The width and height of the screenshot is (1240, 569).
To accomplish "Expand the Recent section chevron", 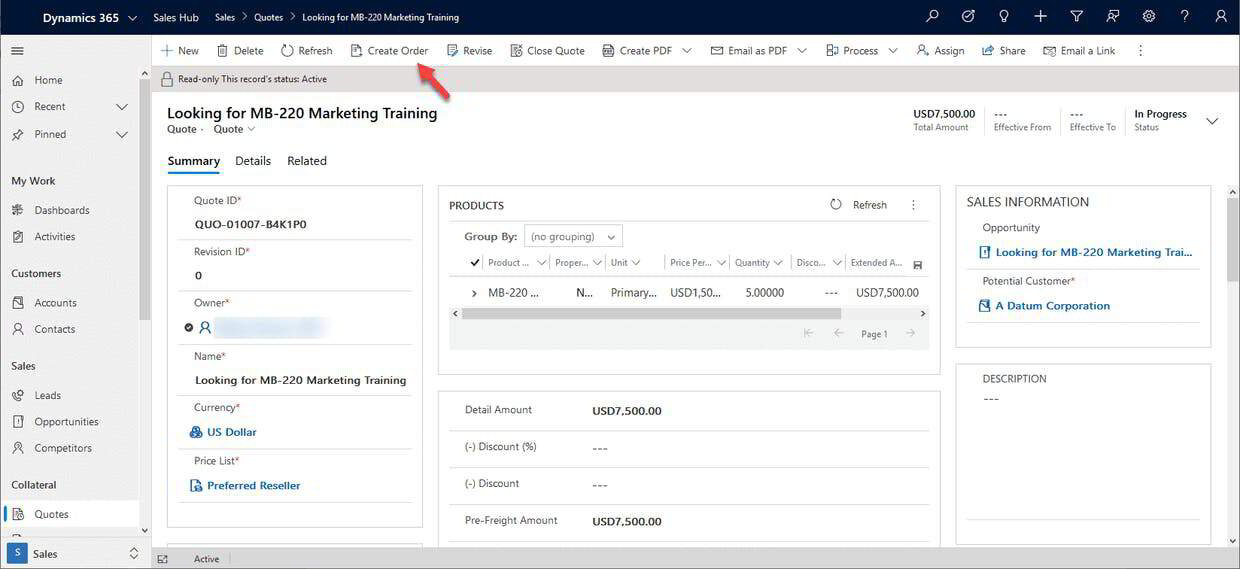I will point(122,107).
